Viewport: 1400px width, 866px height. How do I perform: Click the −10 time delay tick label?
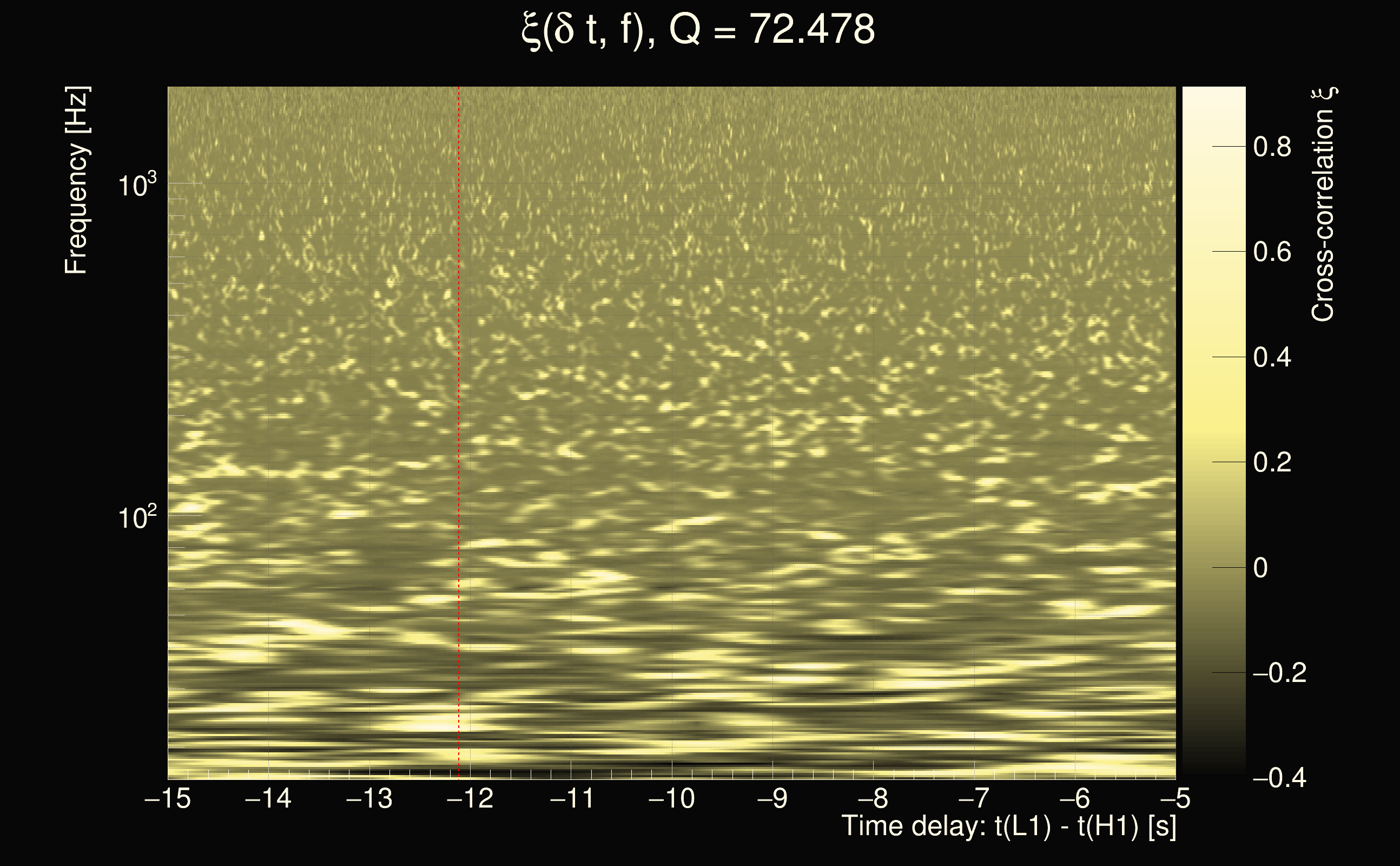(x=671, y=798)
